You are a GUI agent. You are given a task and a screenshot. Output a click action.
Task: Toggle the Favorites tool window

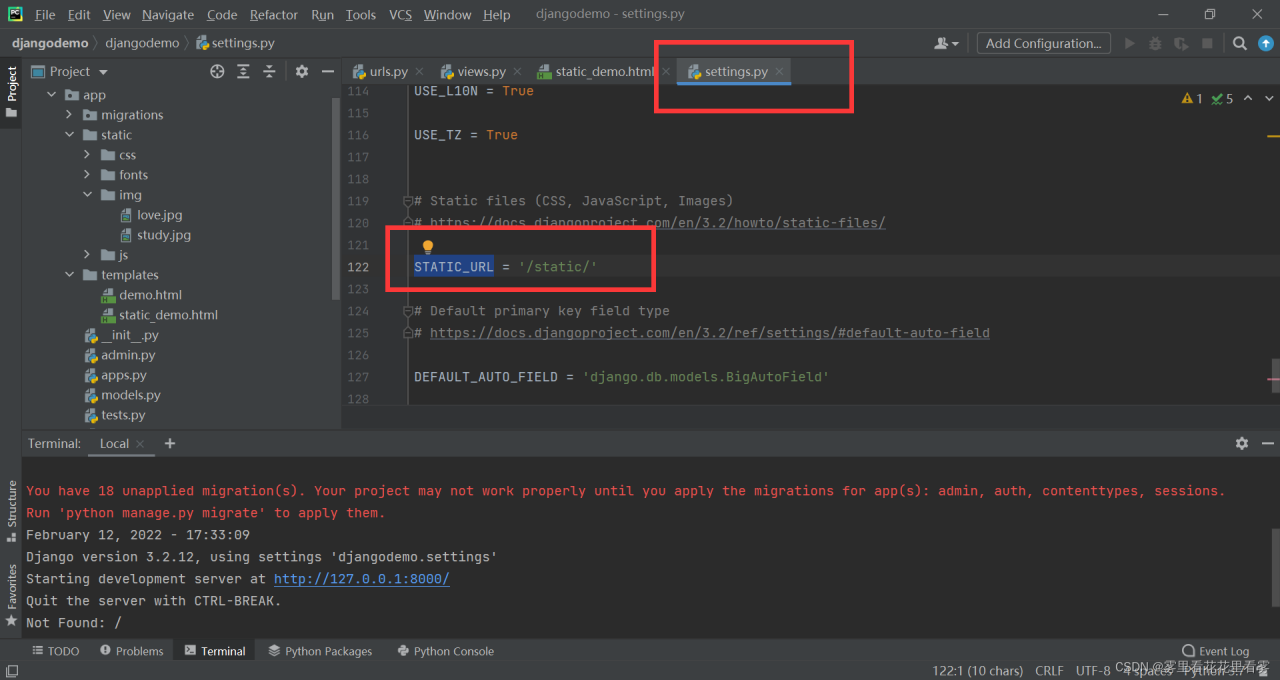click(x=12, y=593)
